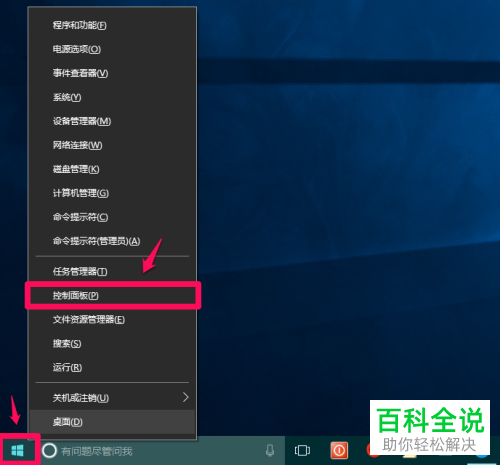This screenshot has width=500, height=465.
Task: Click the microphone icon in search box
Action: [270, 451]
